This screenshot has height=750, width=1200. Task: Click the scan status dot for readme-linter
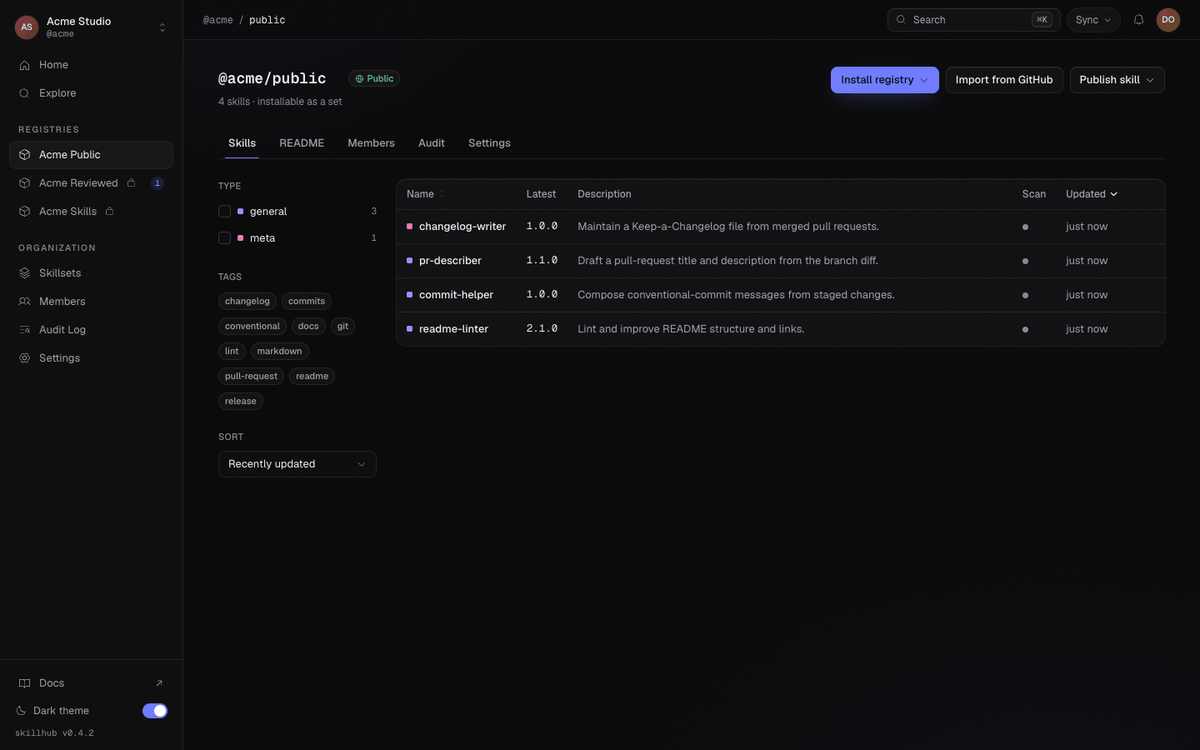[1025, 329]
